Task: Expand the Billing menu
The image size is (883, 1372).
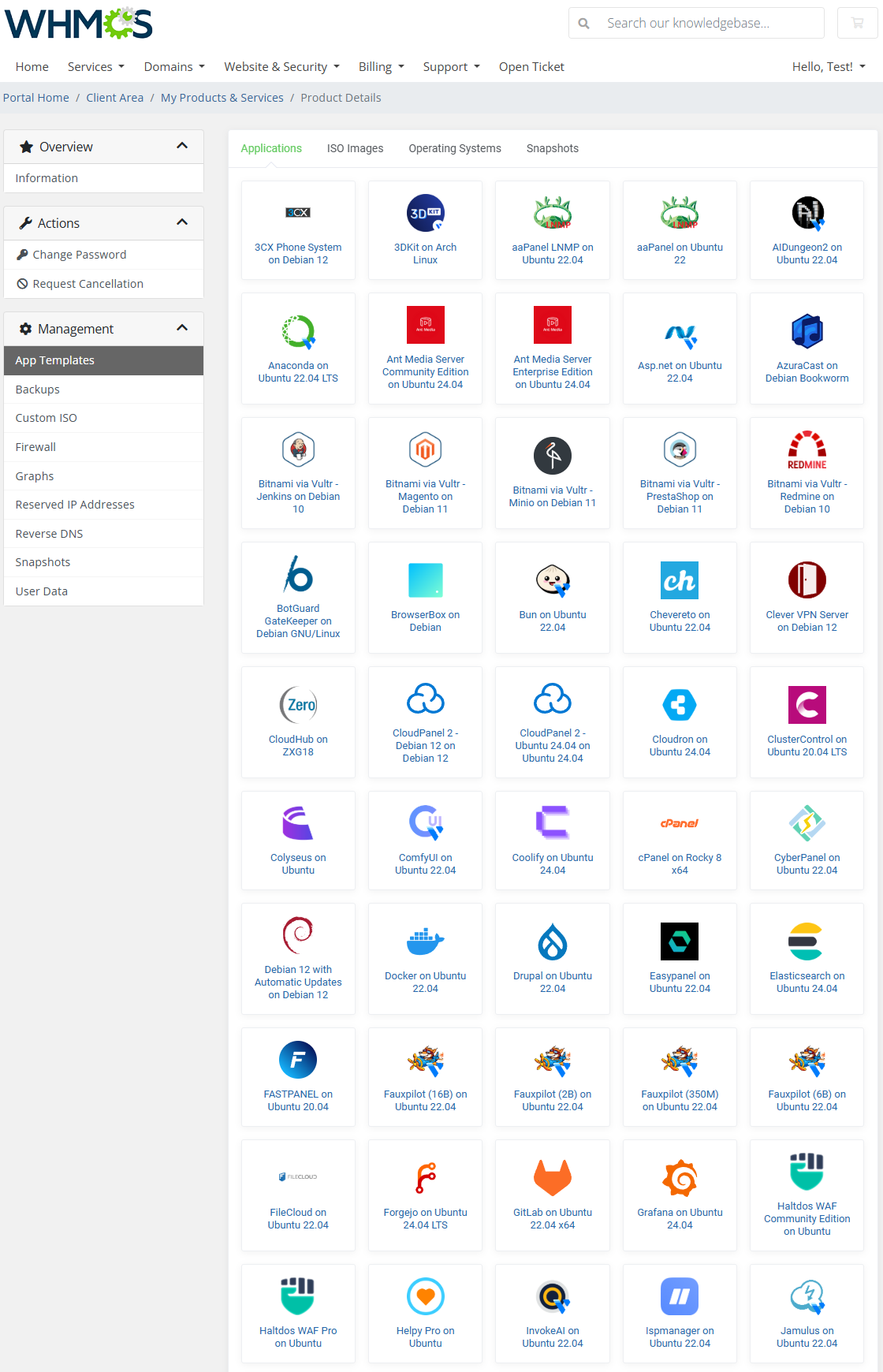Action: tap(382, 67)
